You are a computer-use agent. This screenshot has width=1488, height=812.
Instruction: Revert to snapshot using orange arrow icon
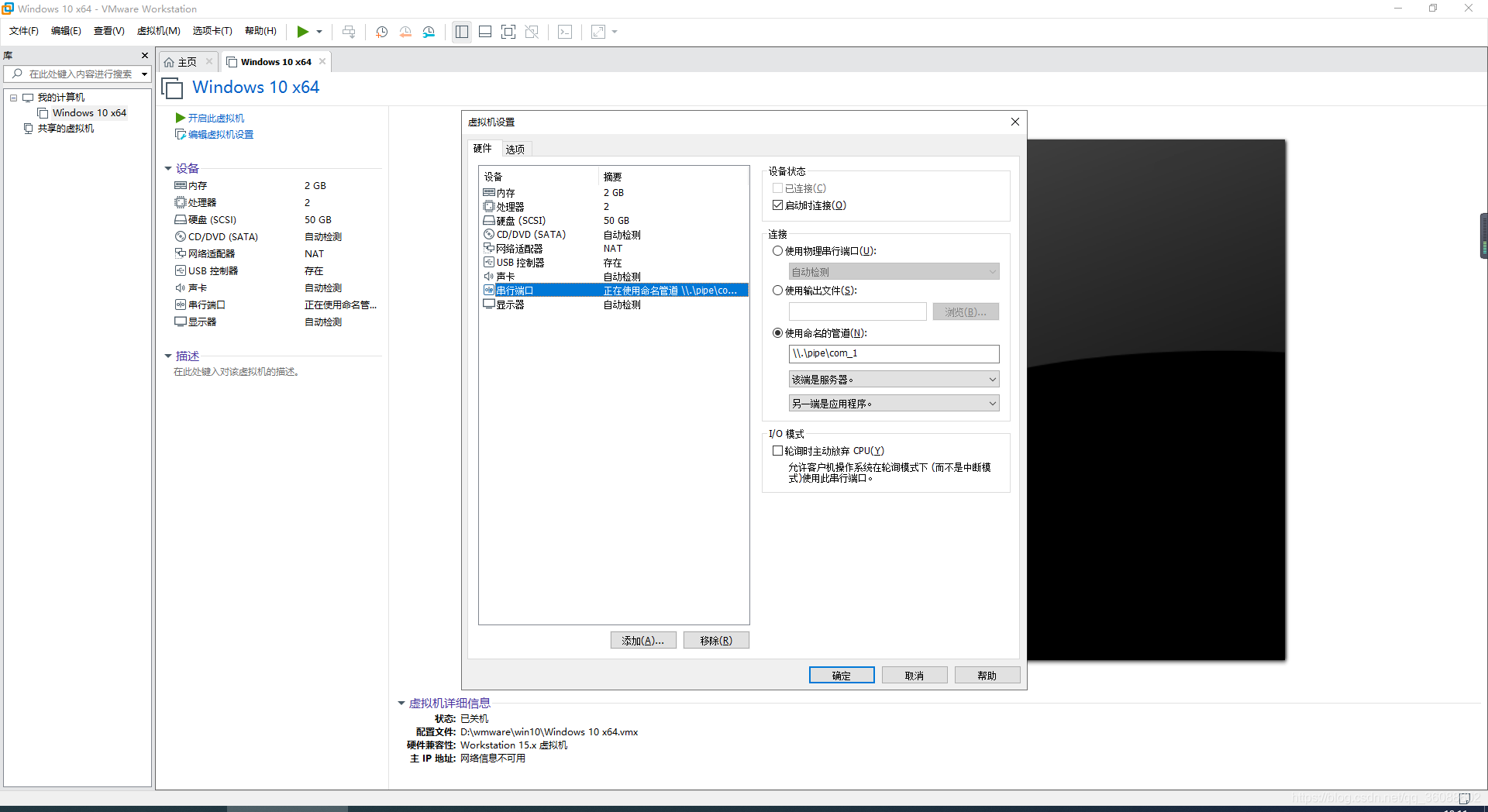click(x=405, y=32)
